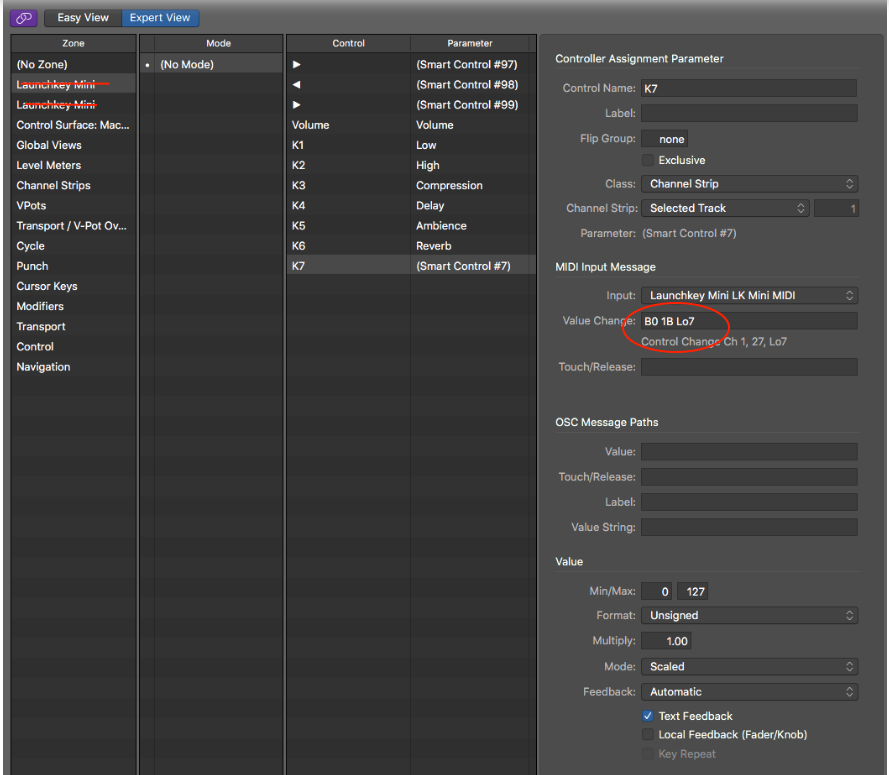Viewport: 889px width, 775px height.
Task: Open the Class dropdown
Action: [750, 184]
